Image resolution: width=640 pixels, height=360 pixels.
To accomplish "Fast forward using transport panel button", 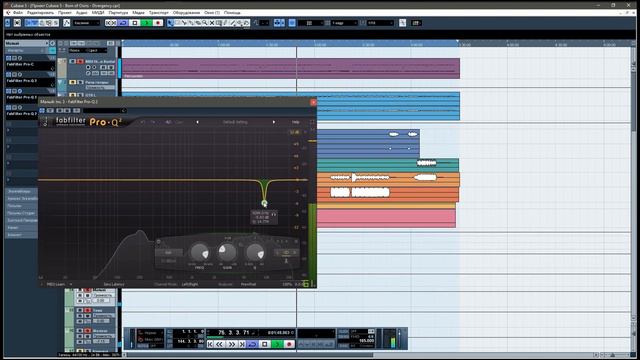I will point(231,344).
